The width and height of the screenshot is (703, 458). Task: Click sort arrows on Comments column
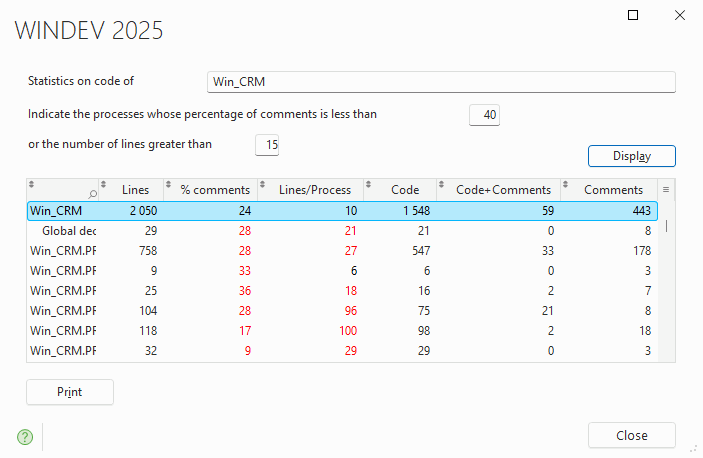[x=565, y=184]
